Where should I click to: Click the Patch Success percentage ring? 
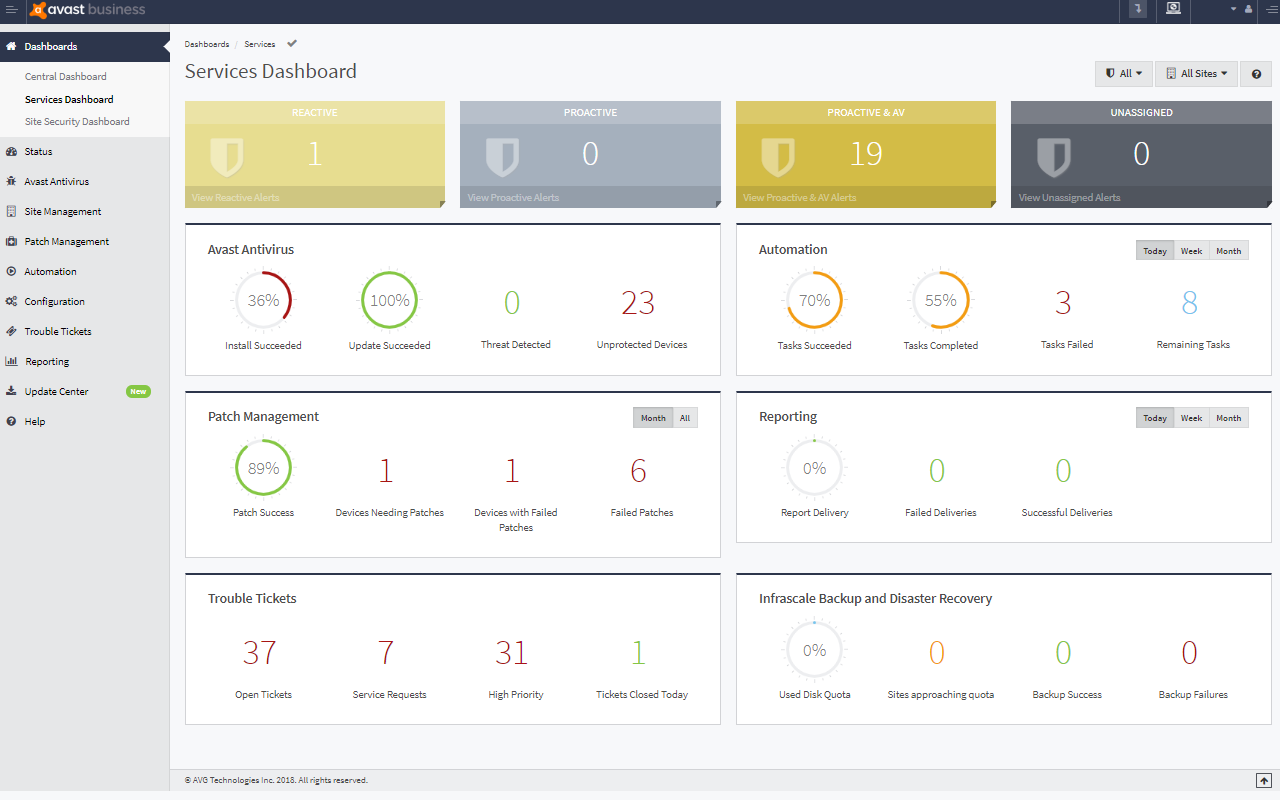click(263, 467)
